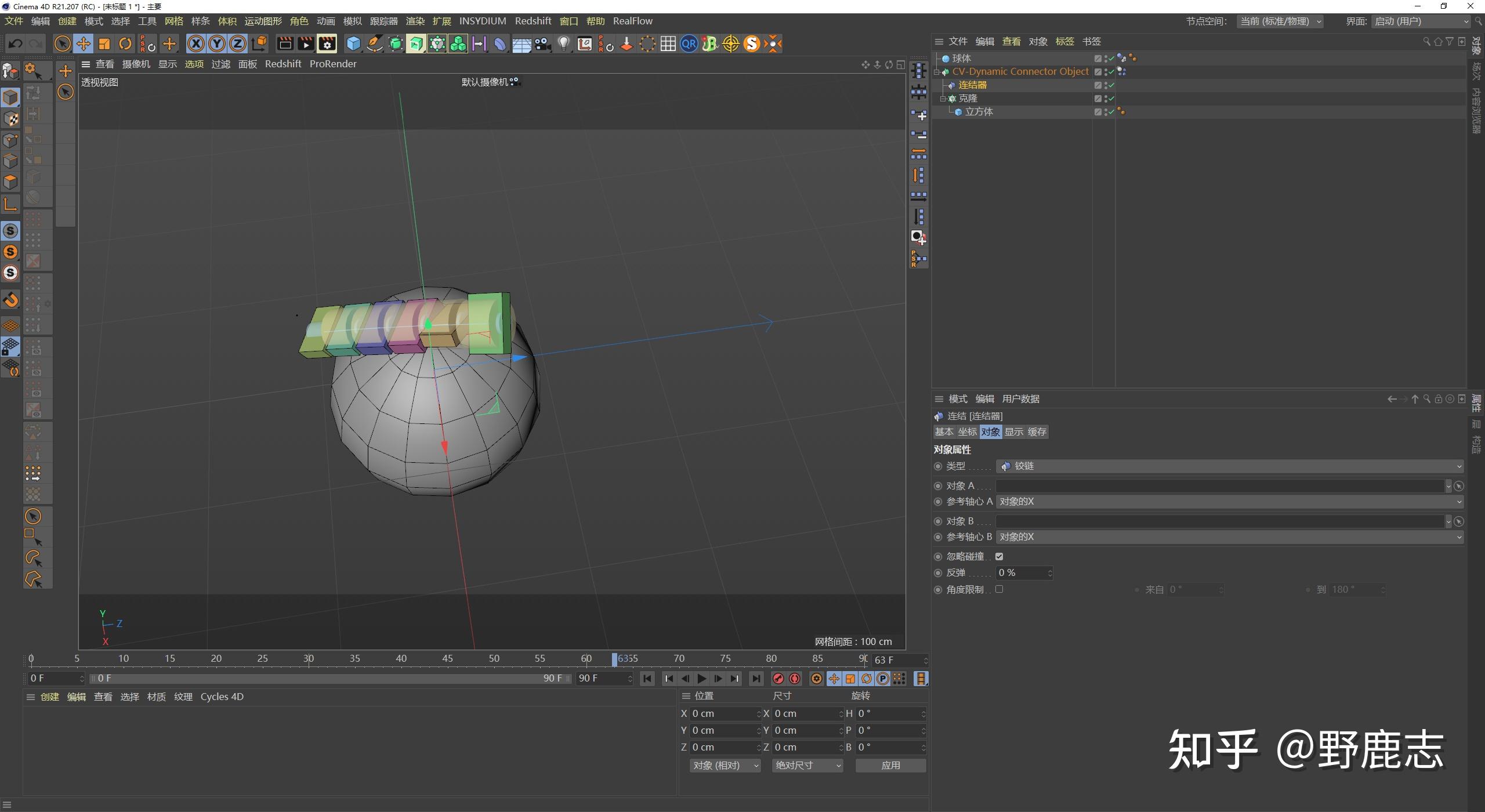The height and width of the screenshot is (812, 1485).
Task: Click the timeline frame 63 marker
Action: point(615,659)
